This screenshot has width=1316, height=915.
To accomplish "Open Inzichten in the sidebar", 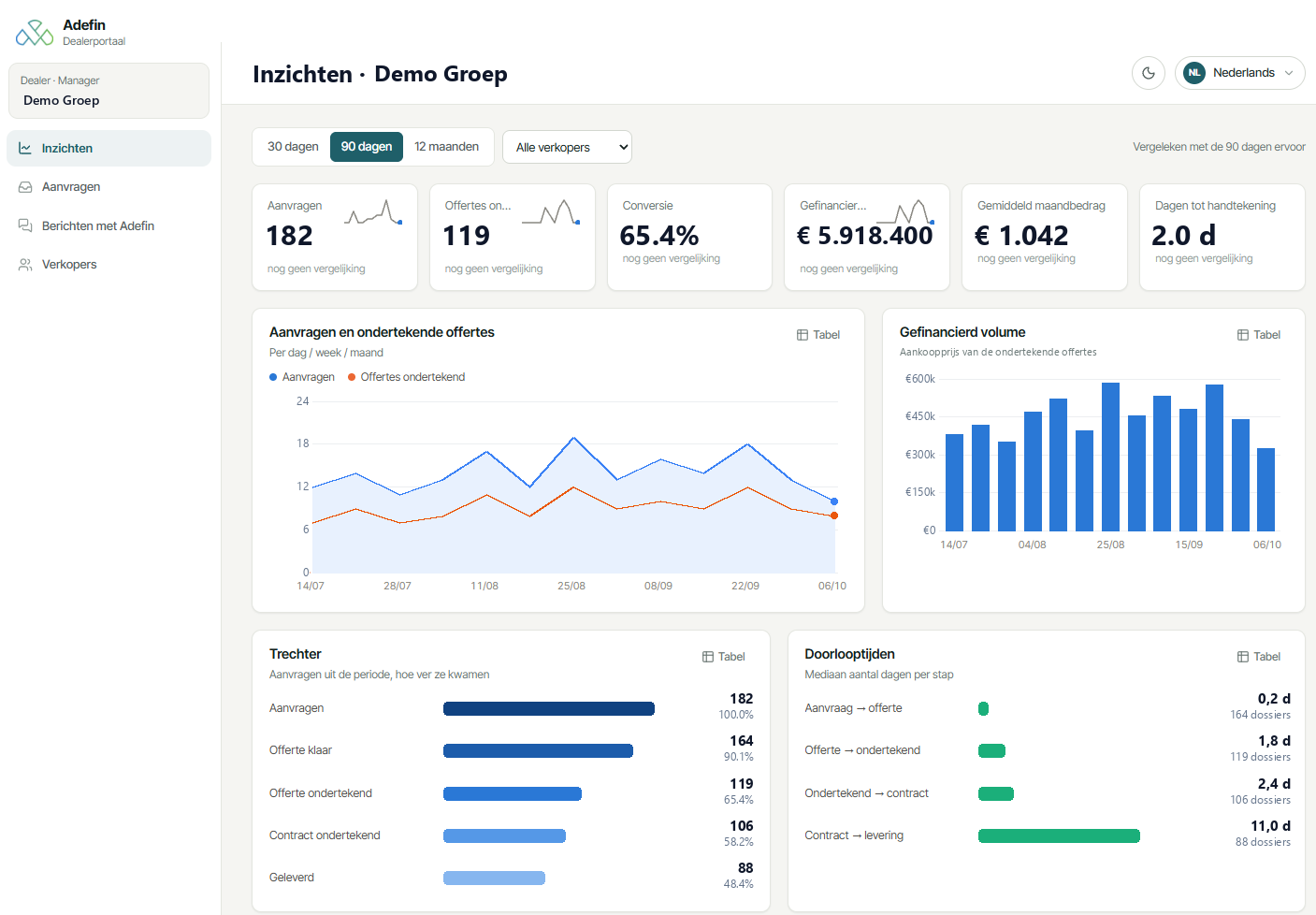I will pos(108,148).
